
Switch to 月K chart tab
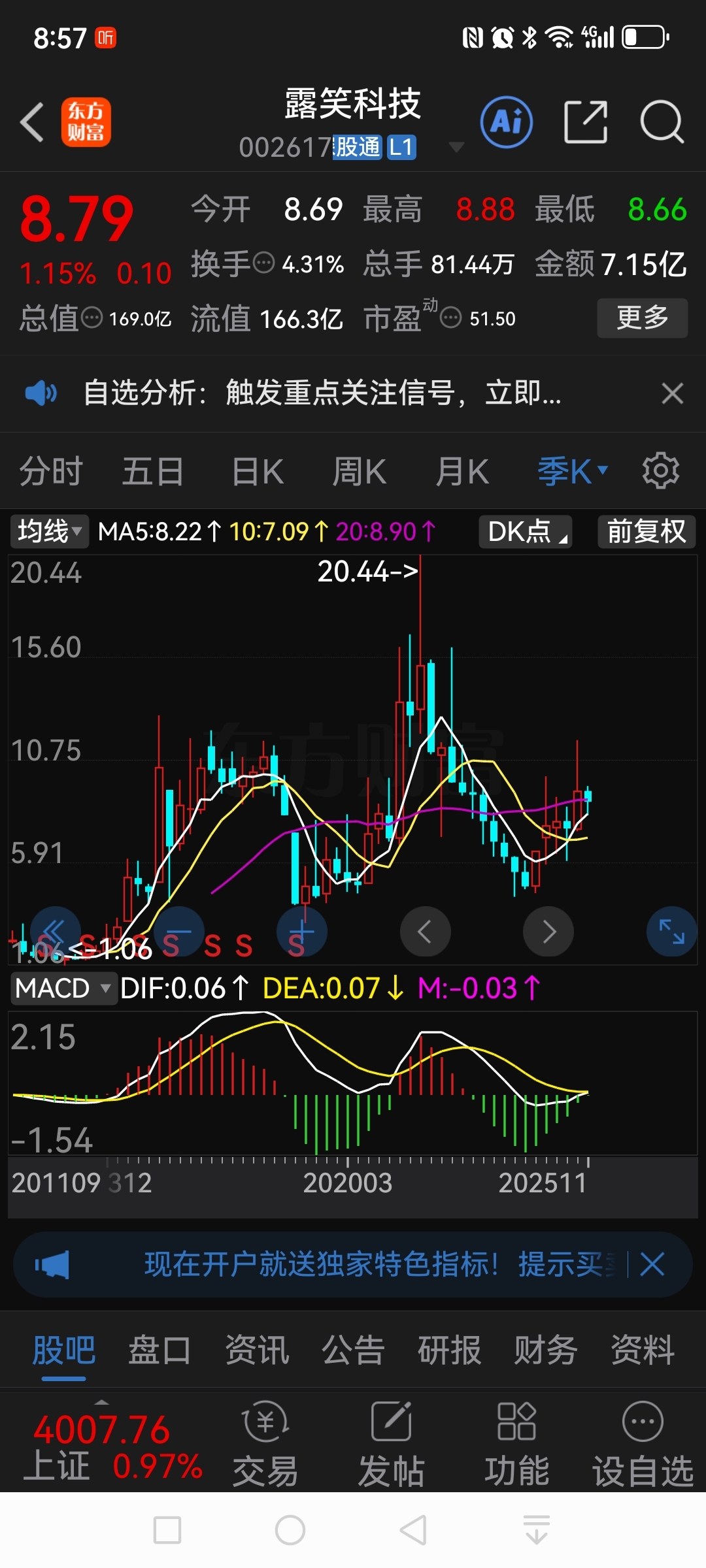(x=462, y=471)
